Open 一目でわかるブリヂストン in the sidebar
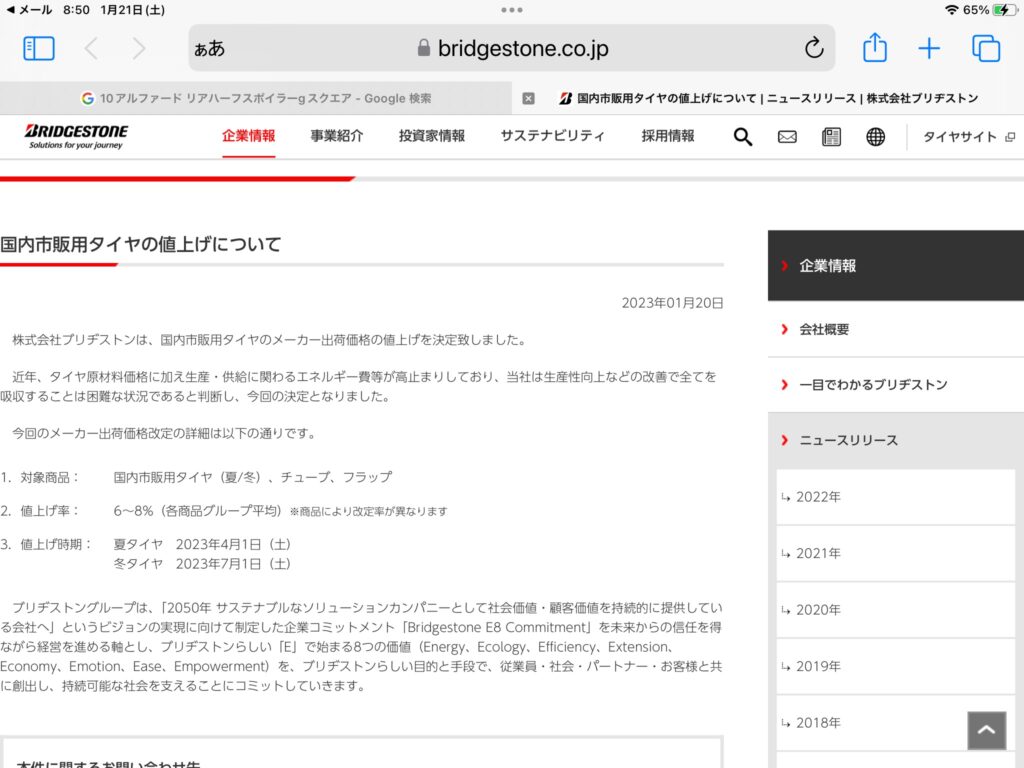Viewport: 1024px width, 768px height. [896, 385]
